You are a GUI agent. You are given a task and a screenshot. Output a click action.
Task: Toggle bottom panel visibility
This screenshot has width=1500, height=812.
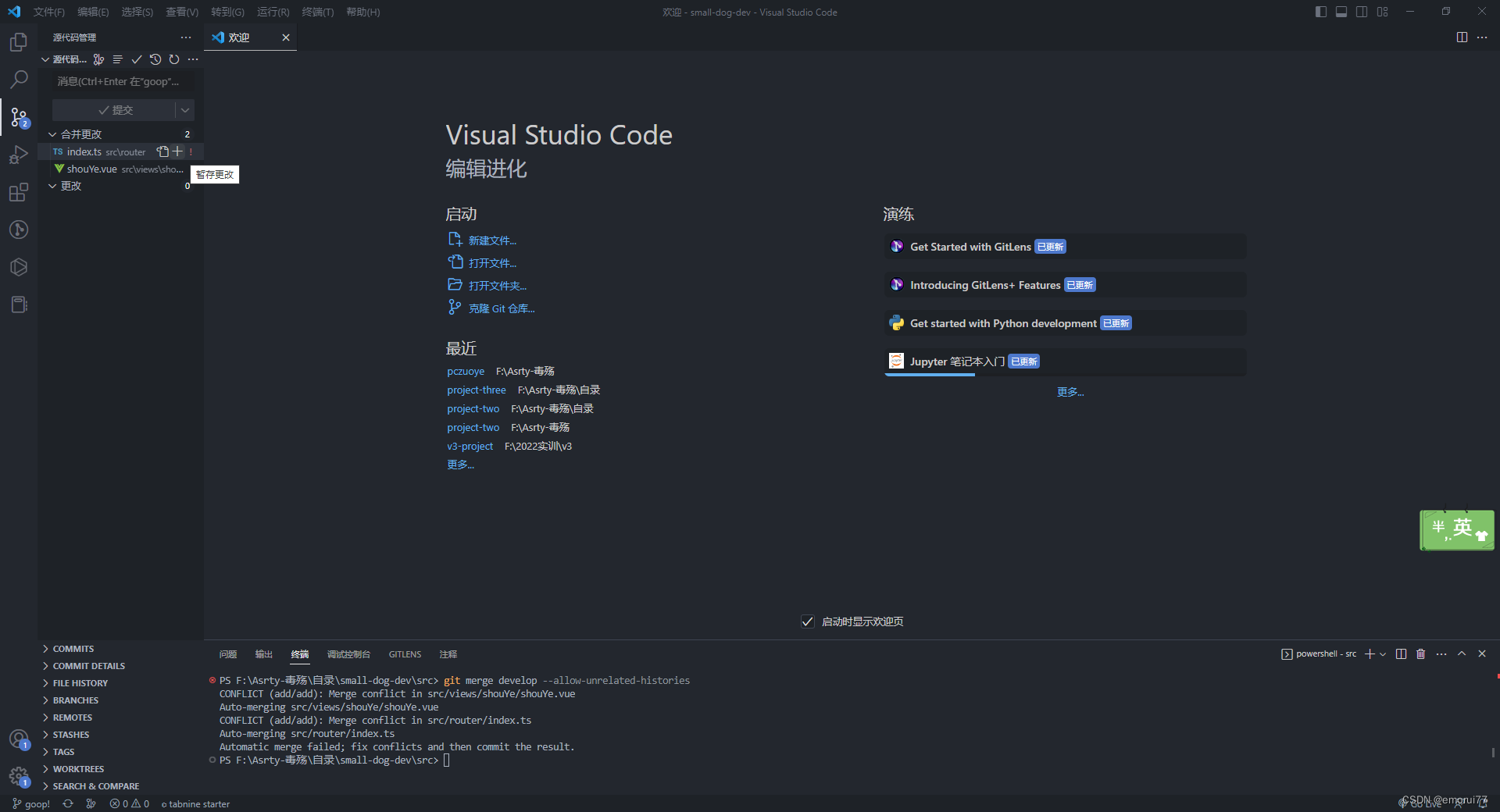[x=1341, y=12]
